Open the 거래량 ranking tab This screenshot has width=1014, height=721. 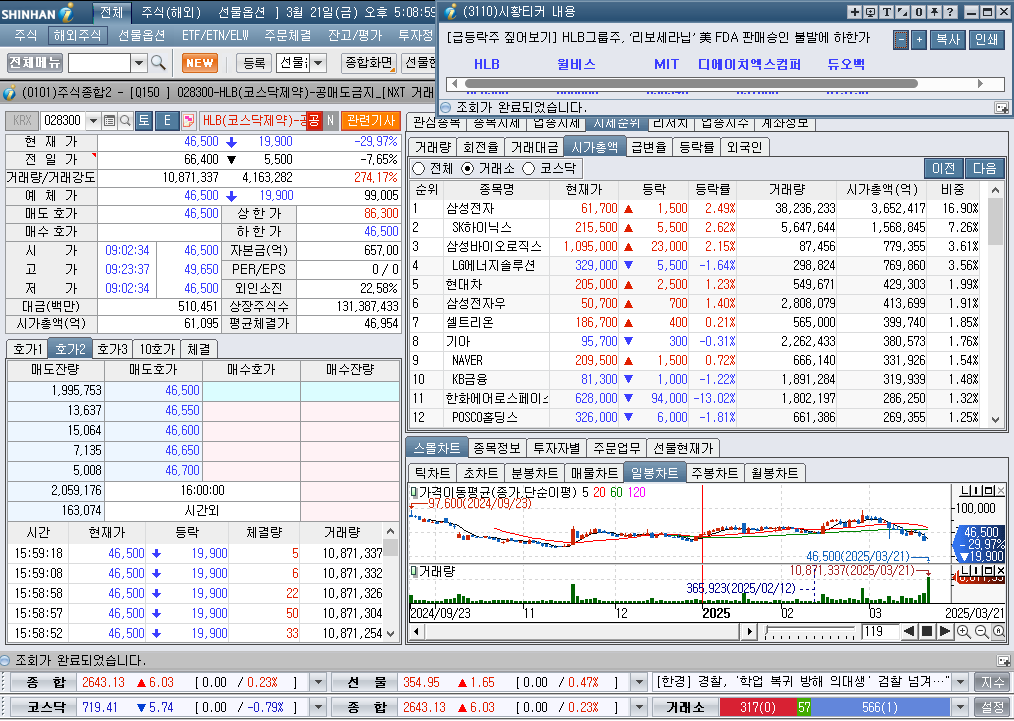(x=433, y=147)
